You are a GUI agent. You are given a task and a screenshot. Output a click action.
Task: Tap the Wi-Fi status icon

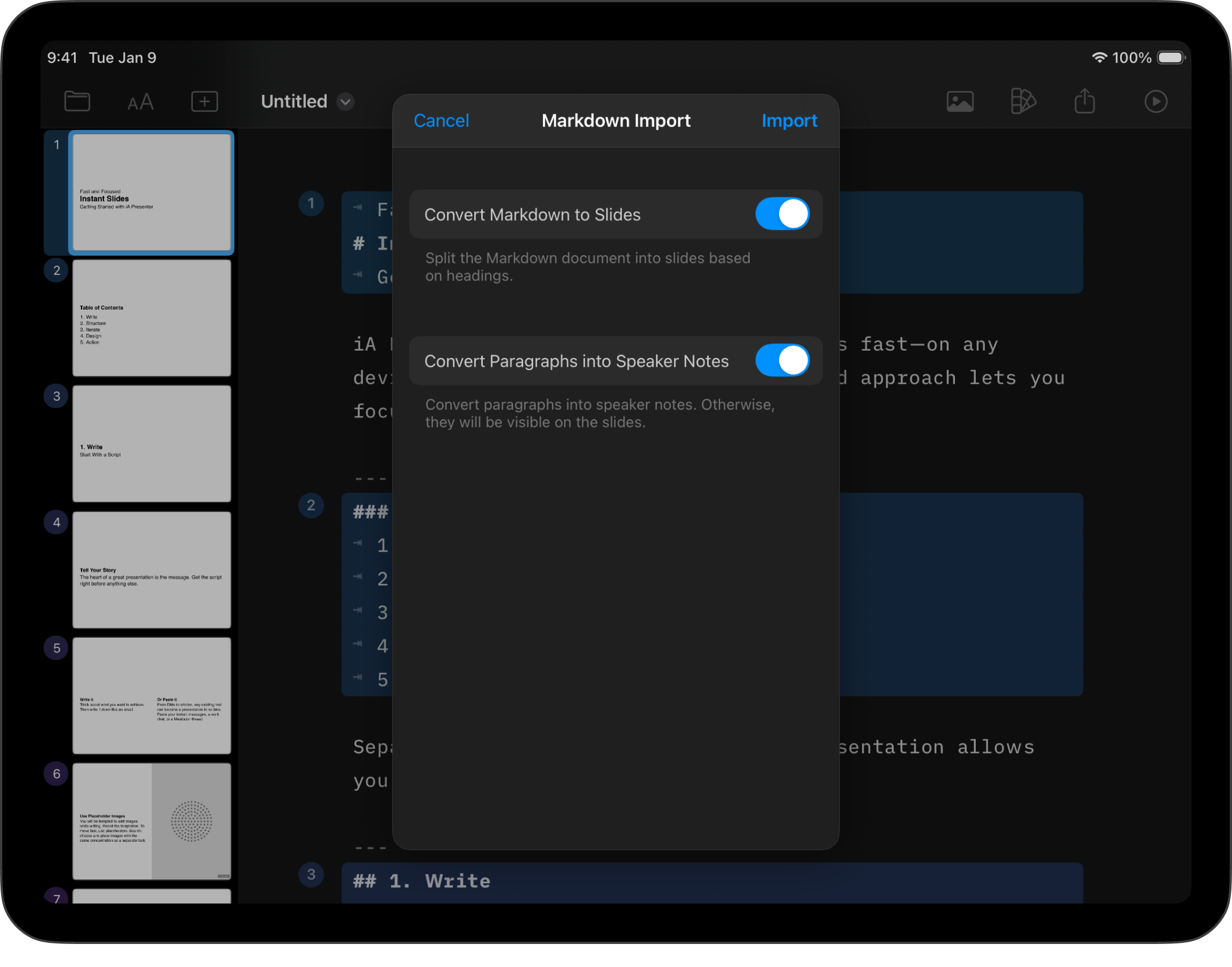[x=1098, y=58]
